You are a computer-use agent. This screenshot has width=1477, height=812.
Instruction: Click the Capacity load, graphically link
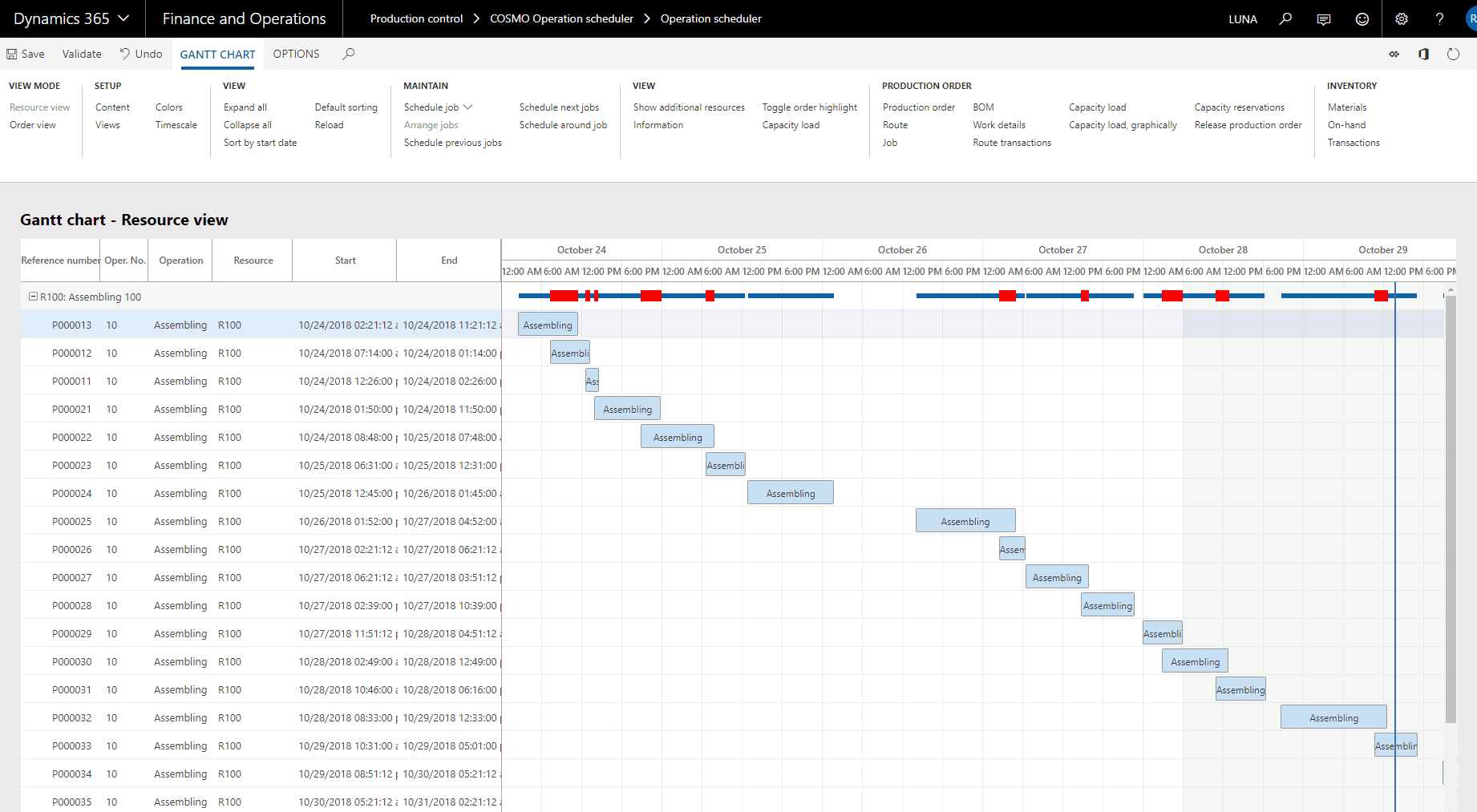[1123, 125]
